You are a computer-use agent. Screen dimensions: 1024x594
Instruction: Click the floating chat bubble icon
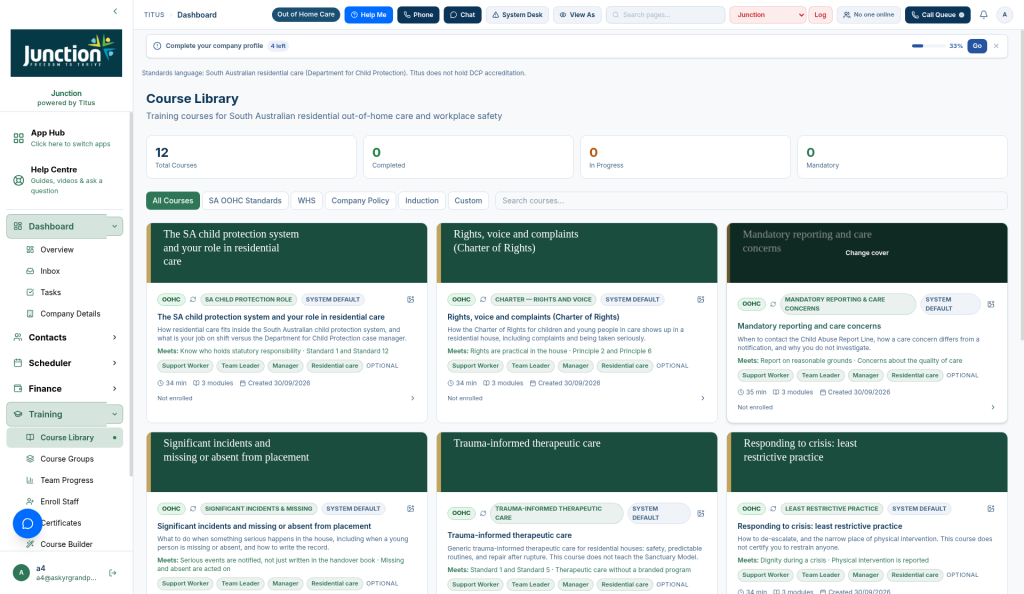pos(27,524)
